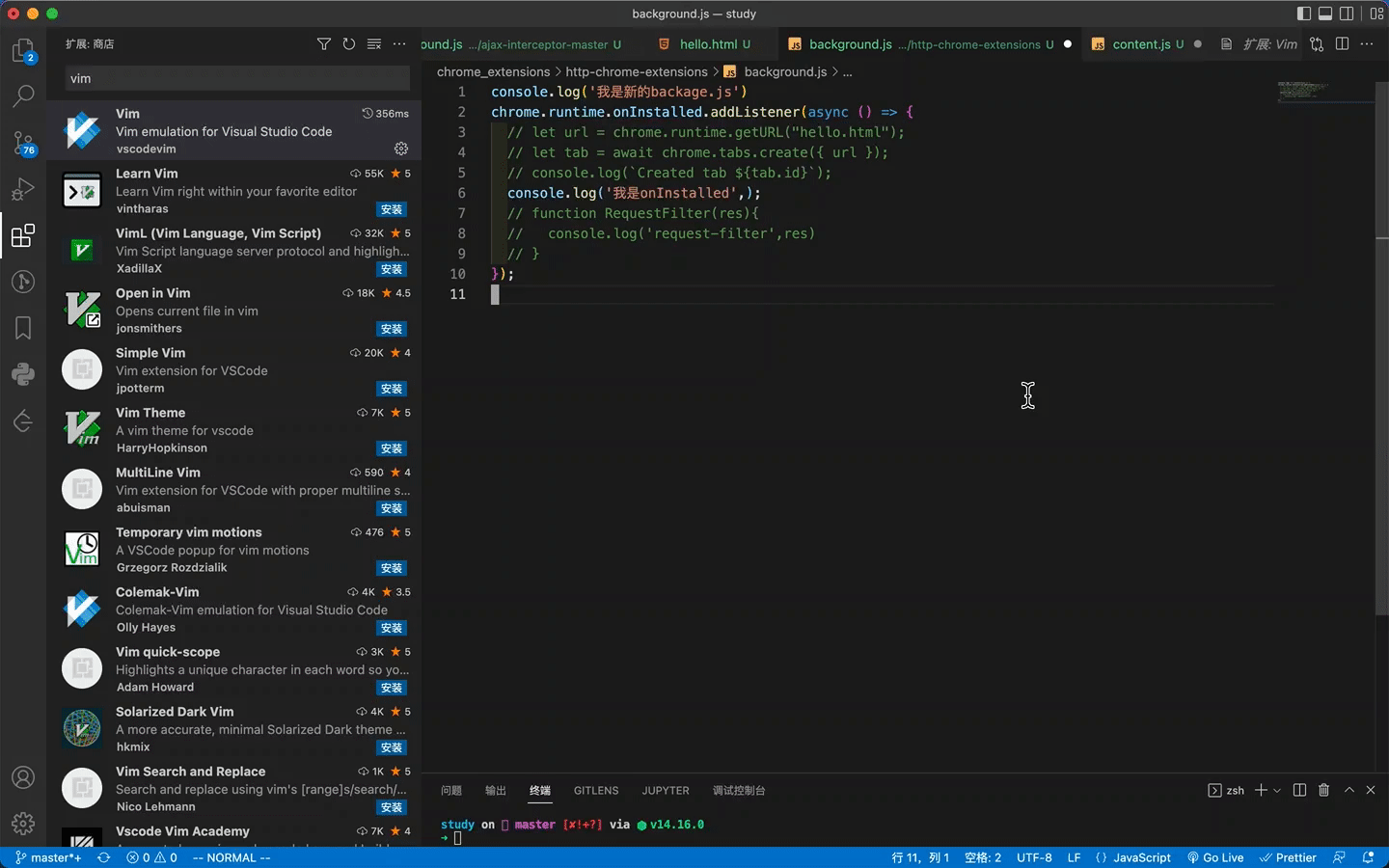Switch to the GITLENS panel tab
Image resolution: width=1389 pixels, height=868 pixels.
(x=596, y=790)
